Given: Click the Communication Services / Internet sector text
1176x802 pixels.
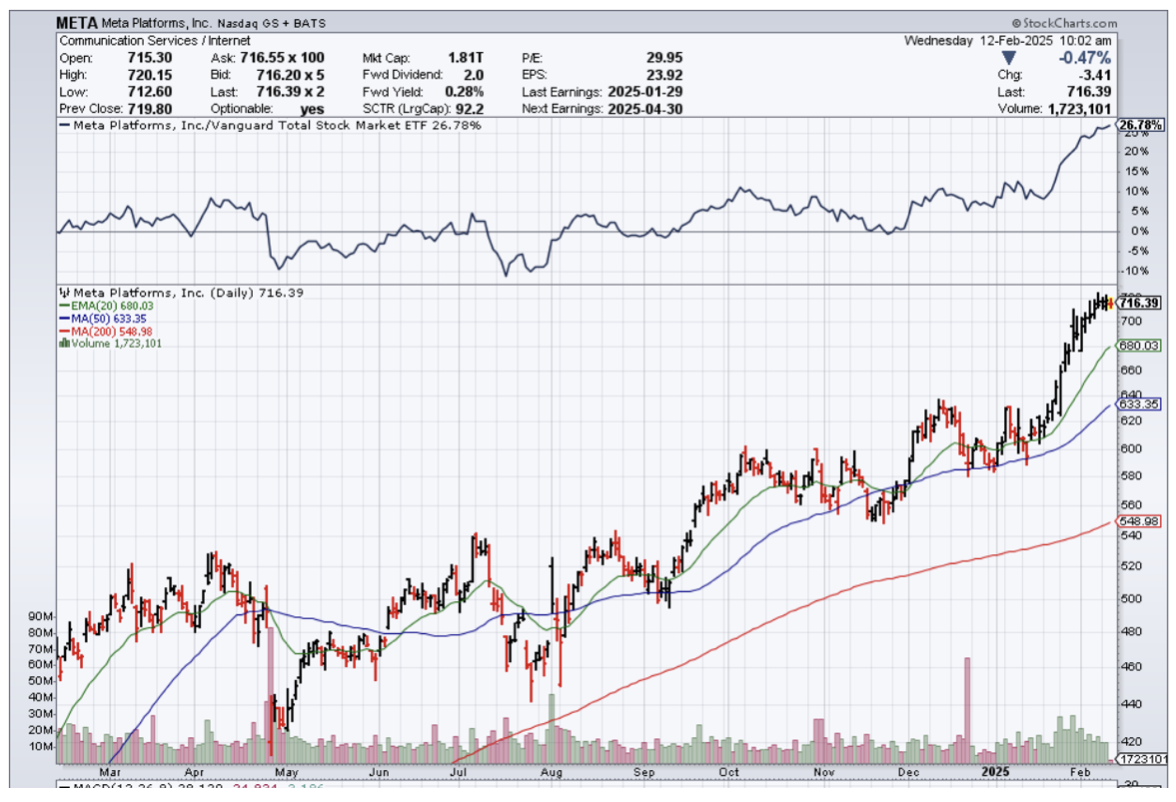Looking at the screenshot, I should [x=142, y=41].
